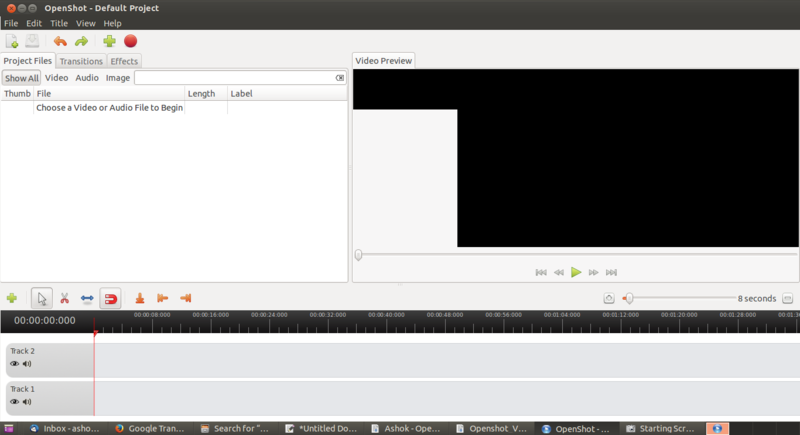Screen dimensions: 800x435
Task: Click the rewind button
Action: pos(559,272)
